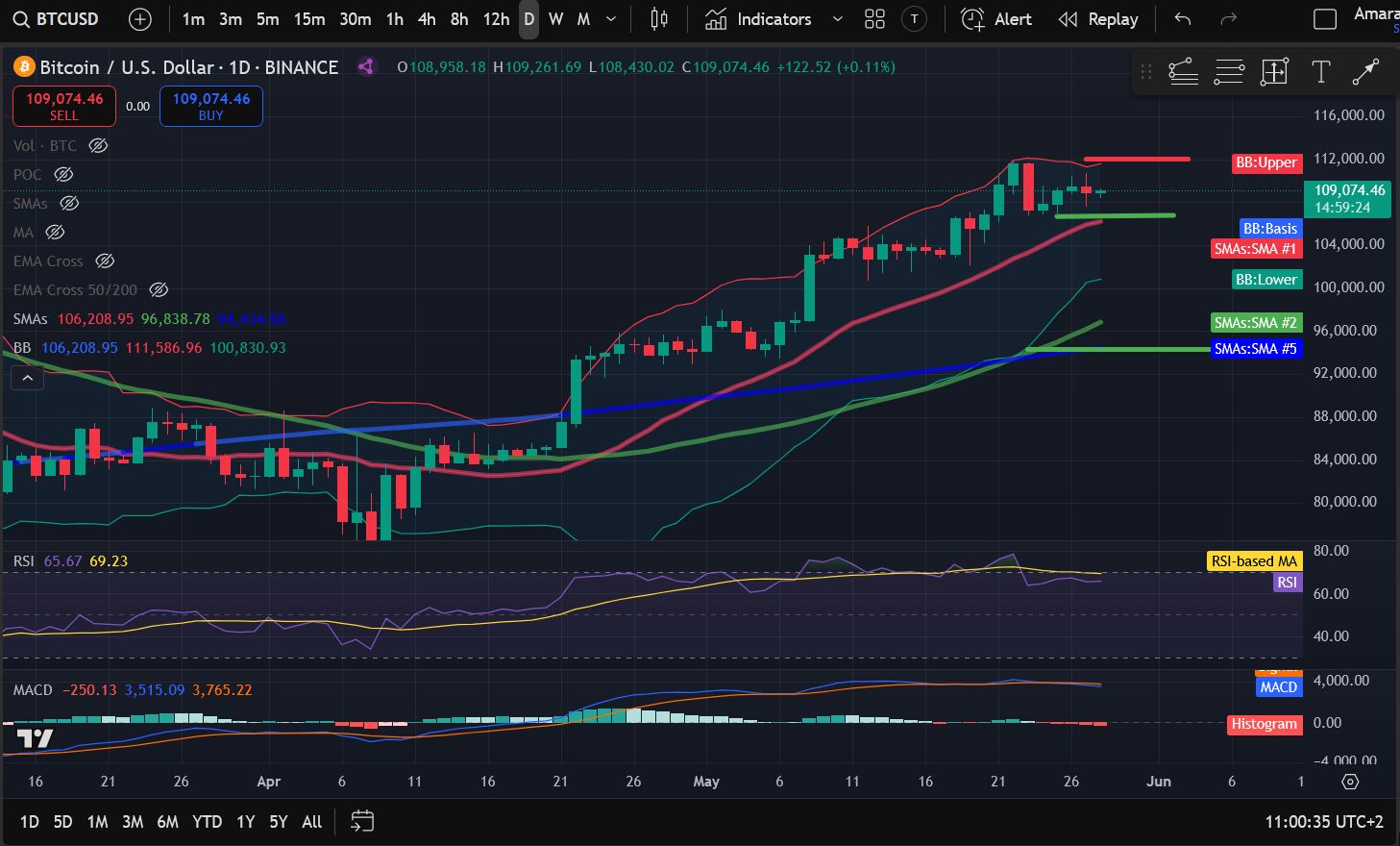1400x846 pixels.
Task: Open the go to date calendar icon
Action: pyautogui.click(x=362, y=821)
